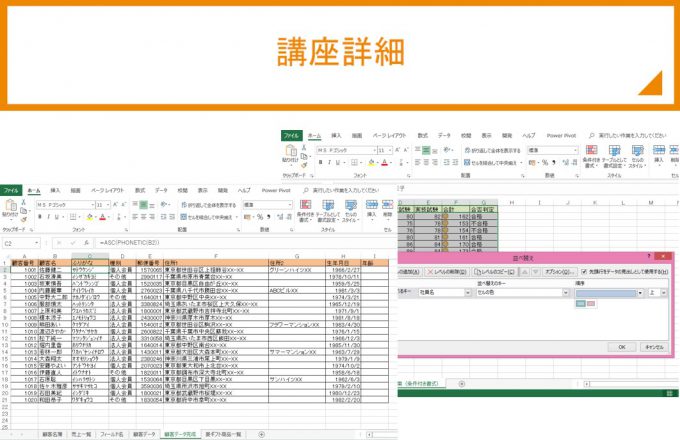Open Order color dropdown in Sort dialog

click(641, 293)
